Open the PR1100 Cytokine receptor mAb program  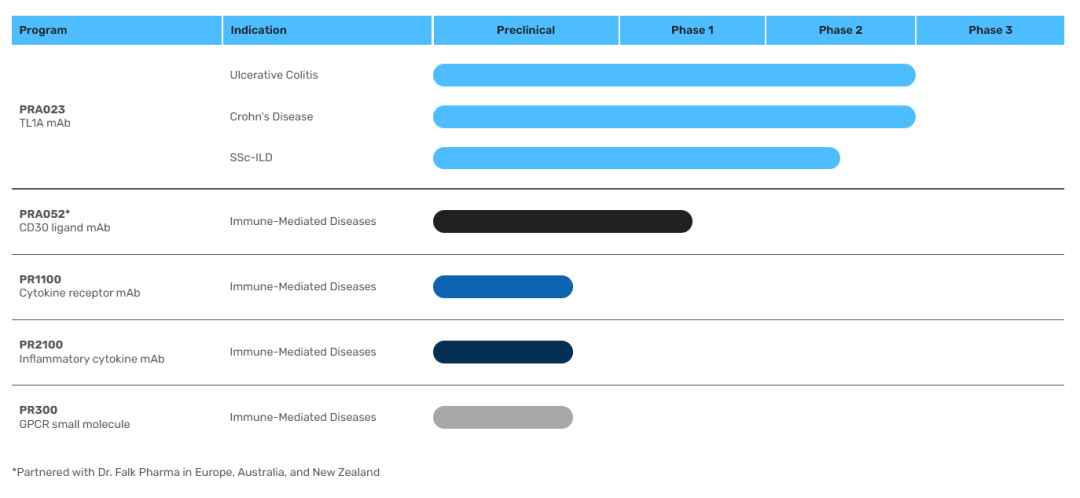tap(79, 286)
